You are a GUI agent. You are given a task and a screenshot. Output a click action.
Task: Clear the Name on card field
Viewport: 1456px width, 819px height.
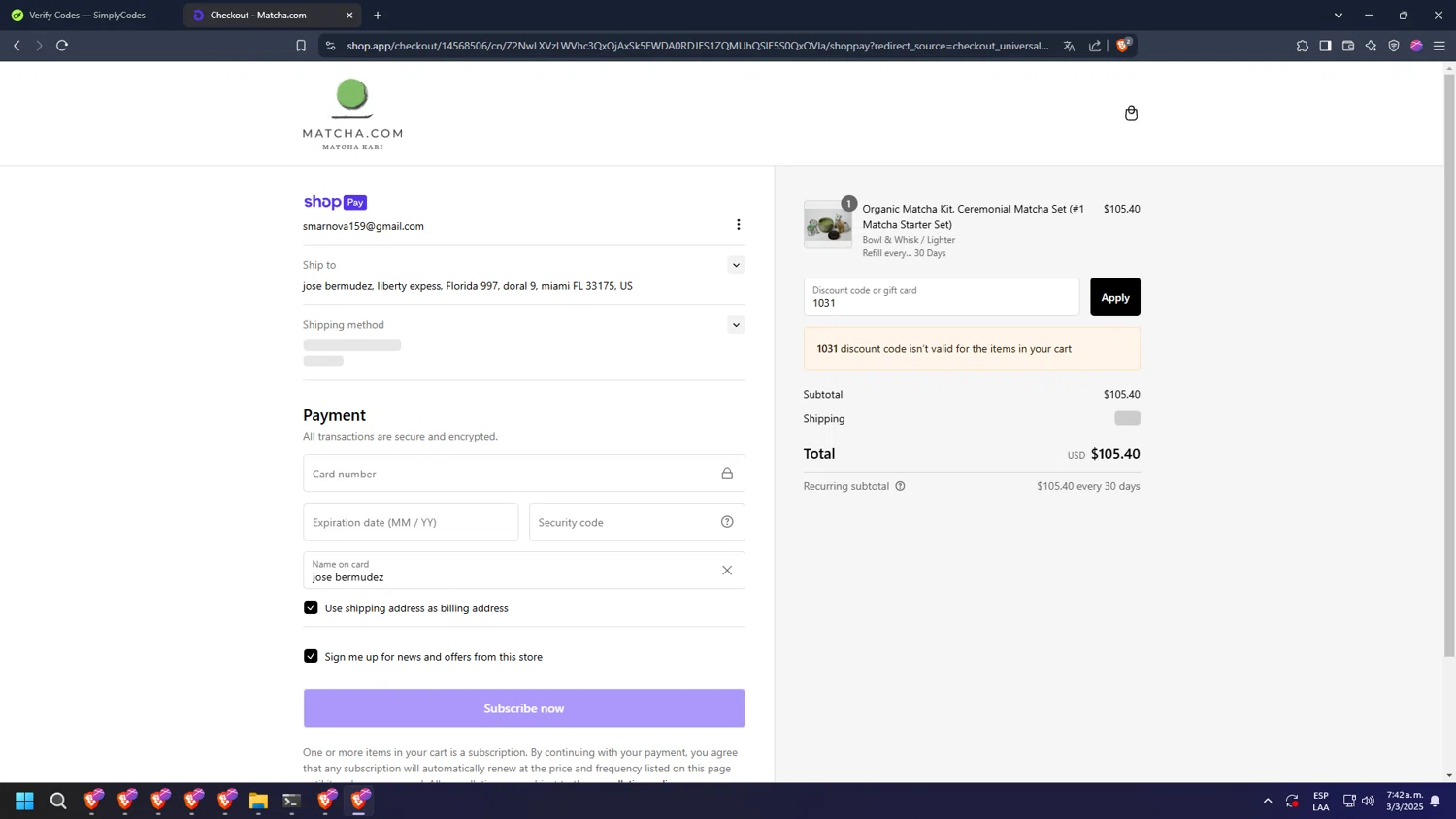[727, 571]
